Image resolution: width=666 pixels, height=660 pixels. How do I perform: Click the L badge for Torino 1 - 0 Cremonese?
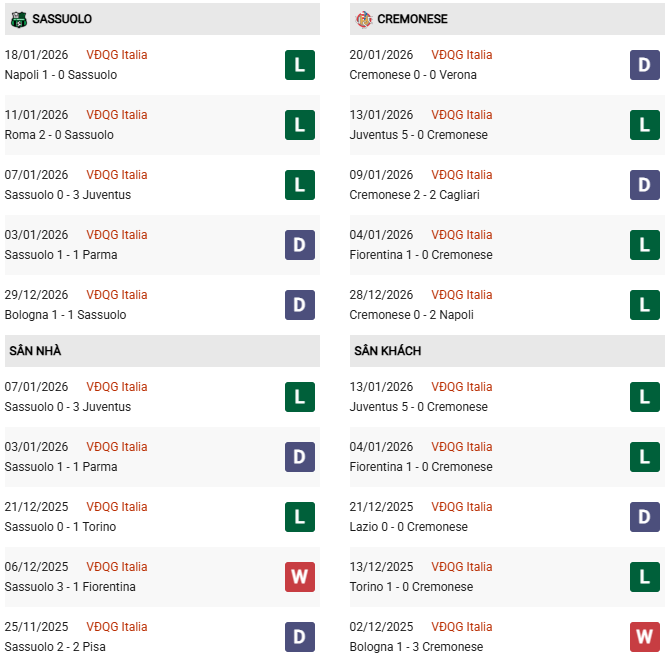tap(644, 577)
